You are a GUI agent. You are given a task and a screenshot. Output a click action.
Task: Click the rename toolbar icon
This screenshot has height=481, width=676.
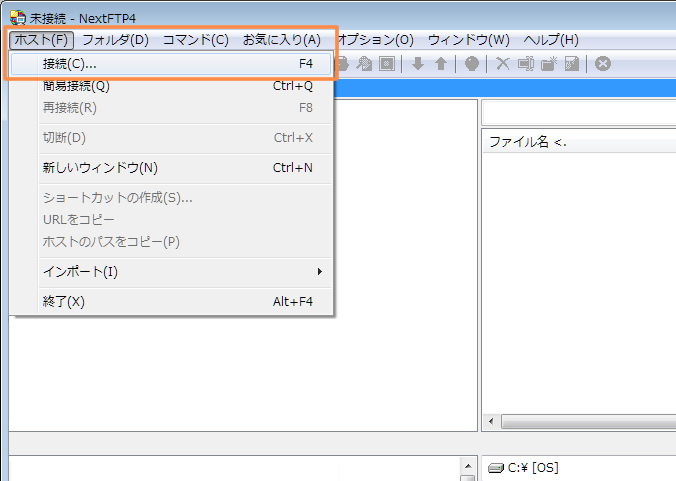click(x=526, y=64)
